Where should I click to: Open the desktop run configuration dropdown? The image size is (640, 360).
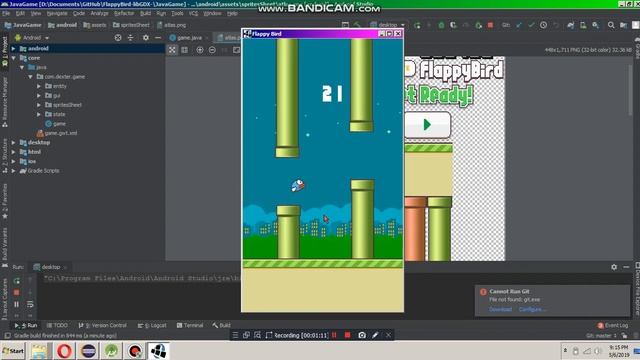[x=387, y=25]
